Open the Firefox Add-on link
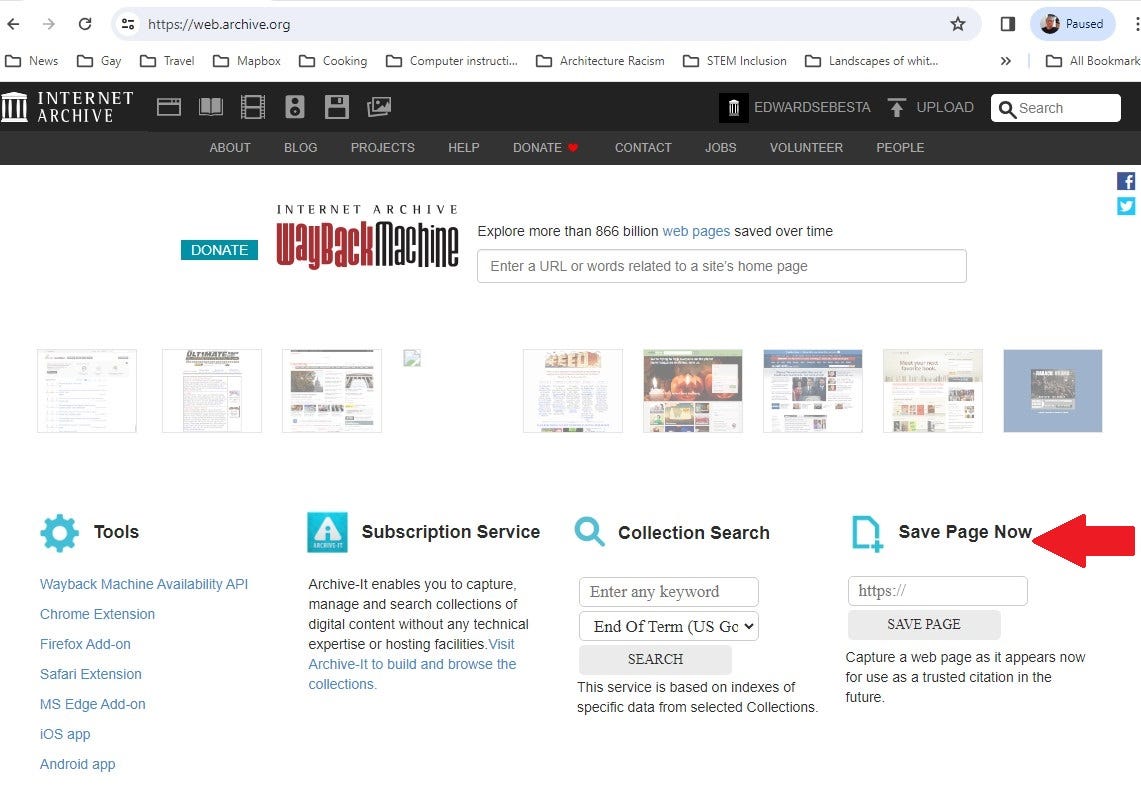Screen dimensions: 1141x799 click(85, 644)
